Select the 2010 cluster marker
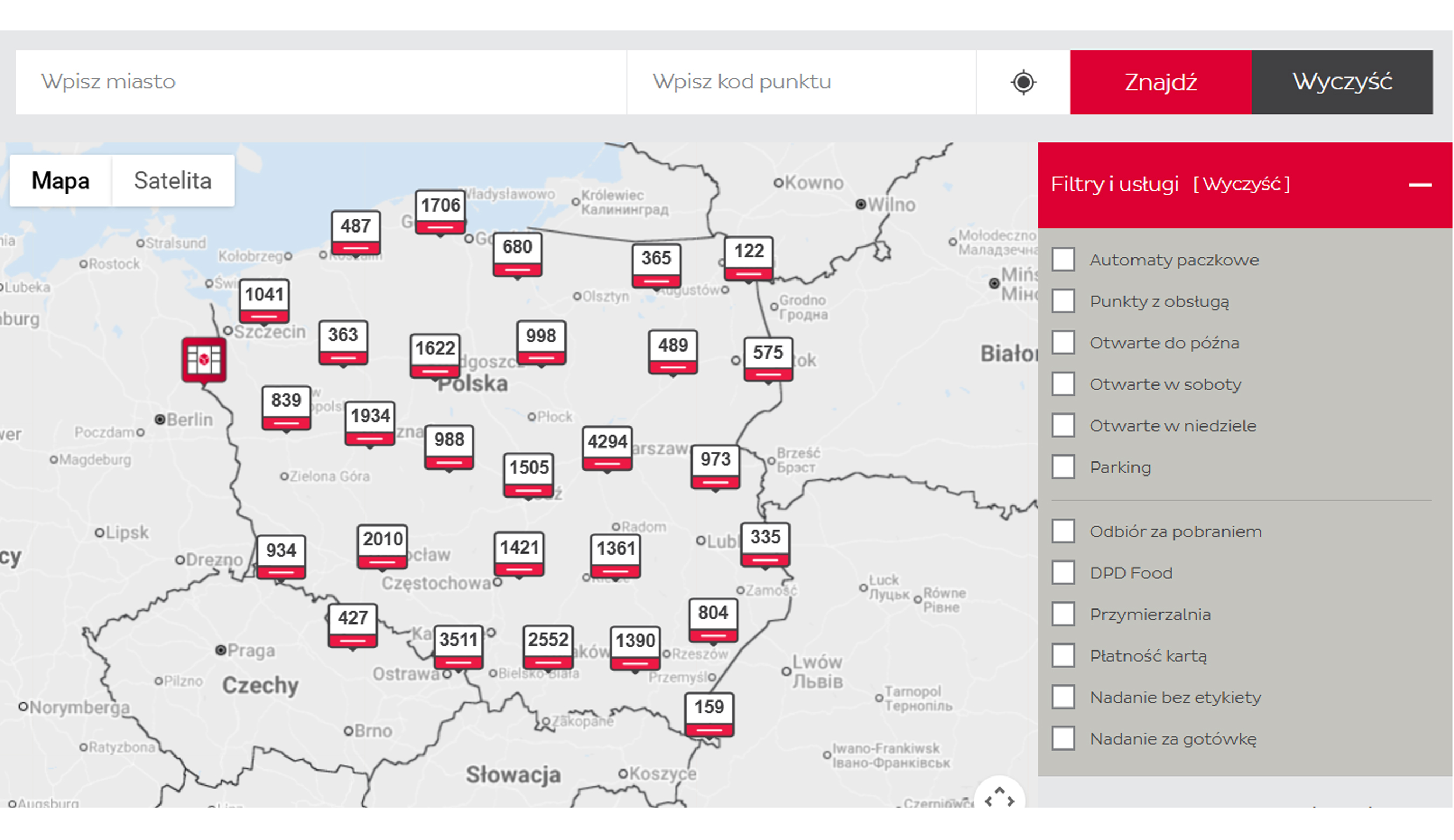1454x840 pixels. click(382, 547)
